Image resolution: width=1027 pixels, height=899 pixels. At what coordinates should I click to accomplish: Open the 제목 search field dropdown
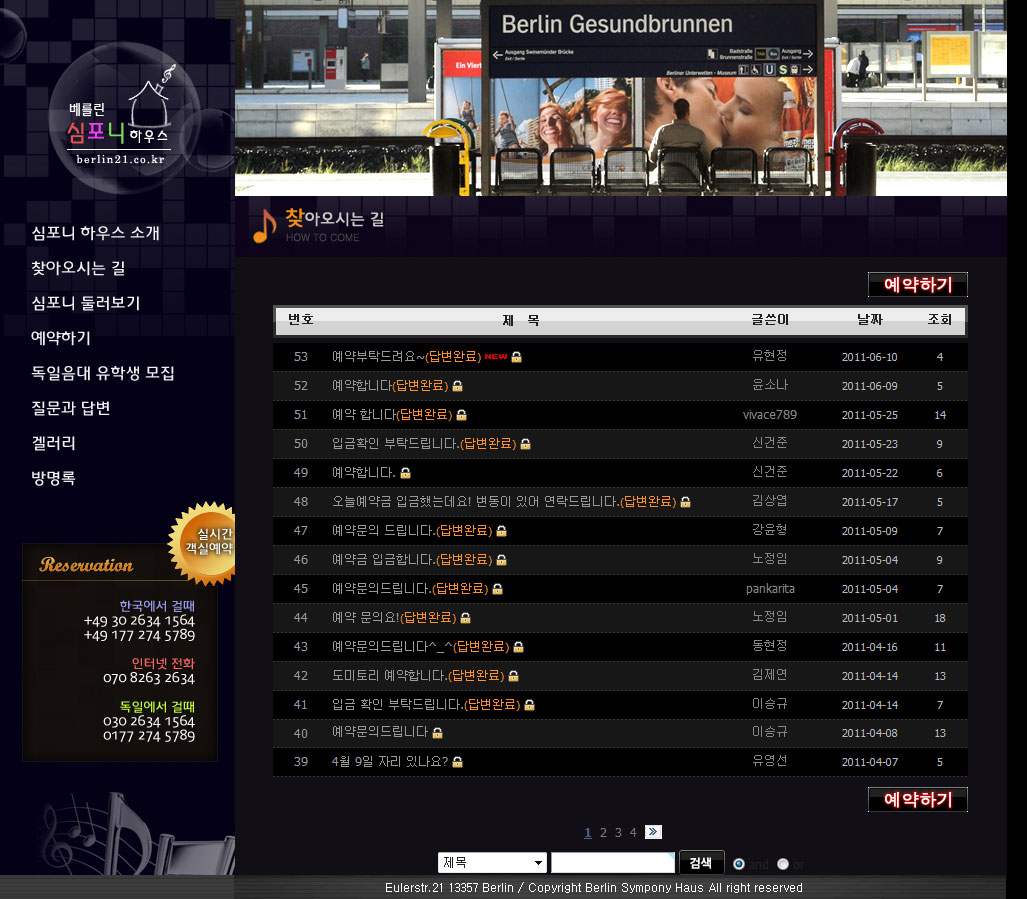492,862
